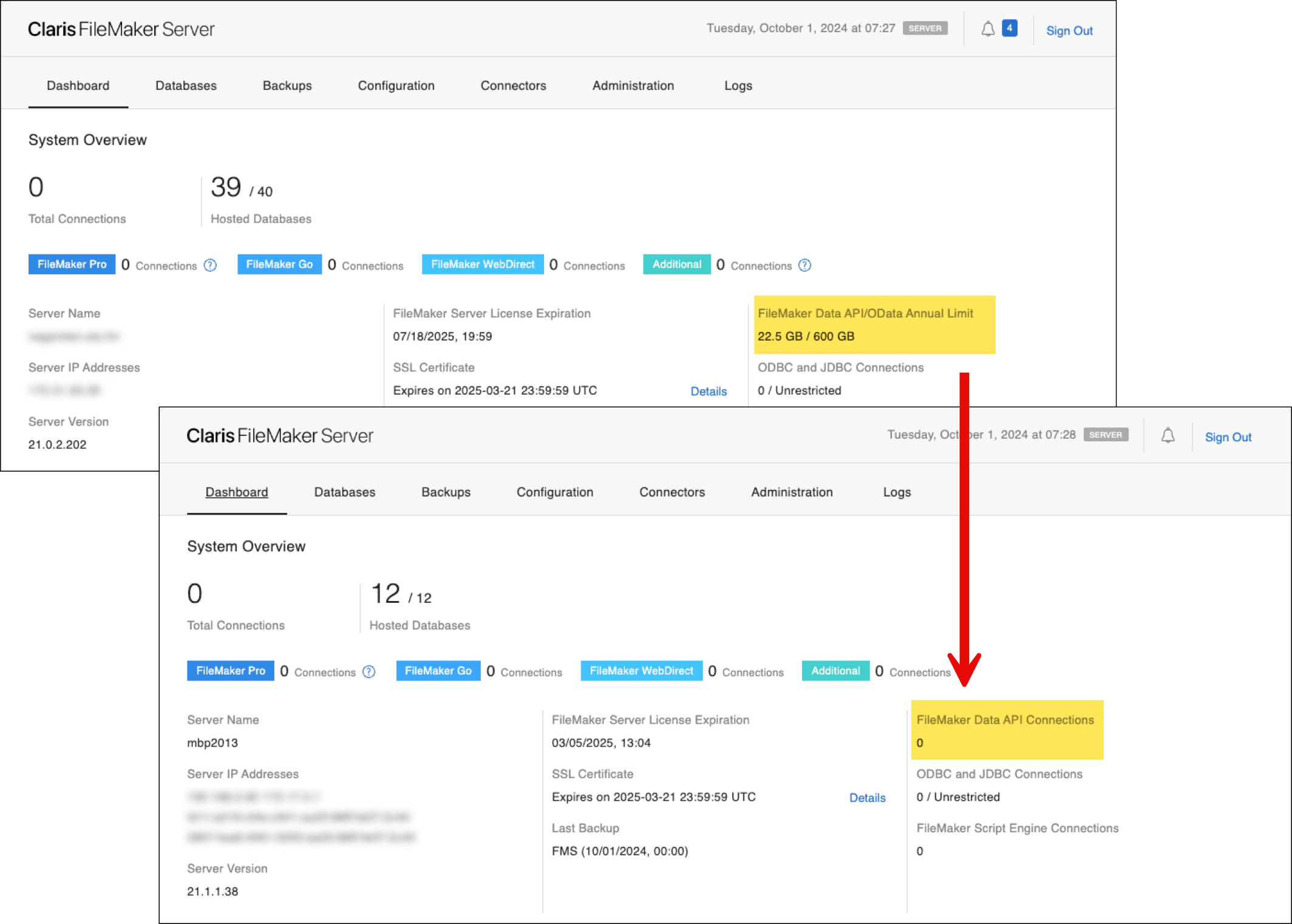Screen dimensions: 1292x924
Task: Click the license expiration 03/05/2025, 13:04
Action: click(601, 743)
